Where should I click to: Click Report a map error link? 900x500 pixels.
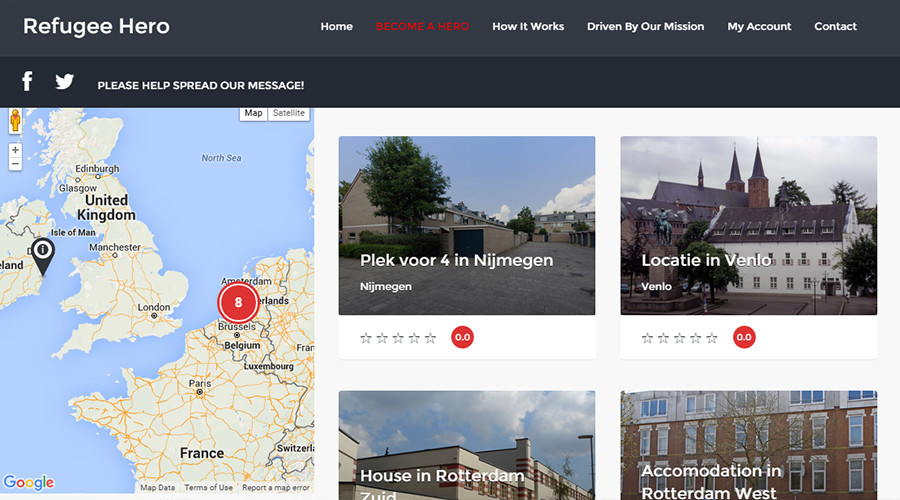pos(276,487)
